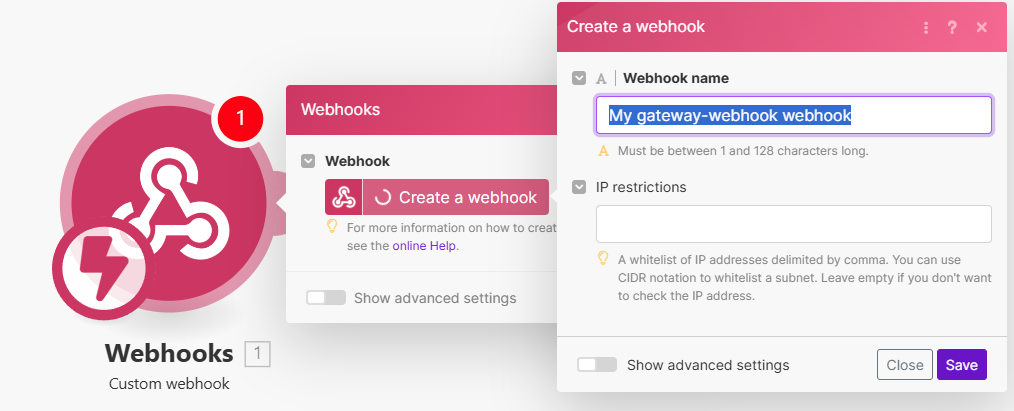Close the Create a webhook dialog with X

click(982, 27)
